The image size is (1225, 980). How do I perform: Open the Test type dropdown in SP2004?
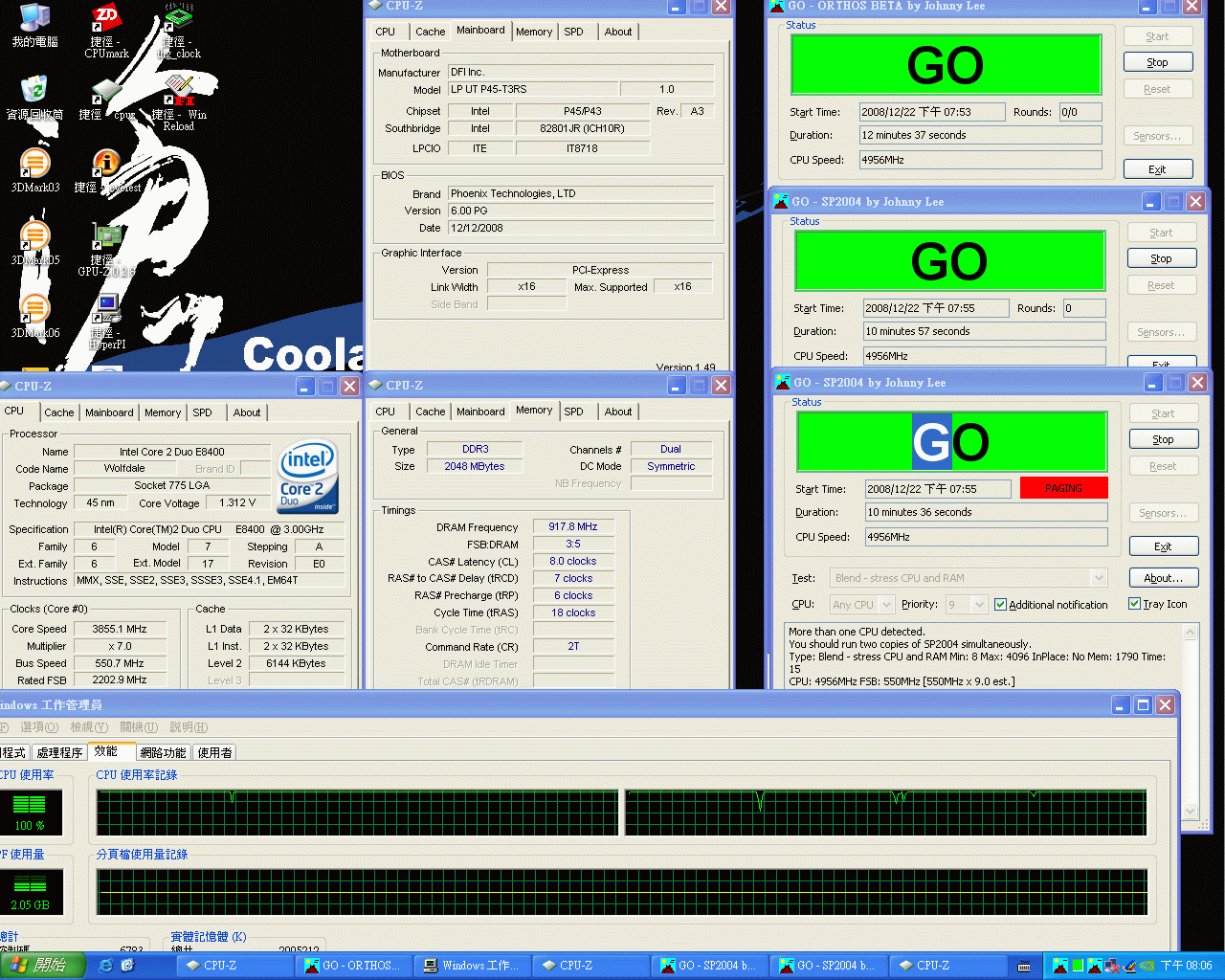click(x=1099, y=578)
